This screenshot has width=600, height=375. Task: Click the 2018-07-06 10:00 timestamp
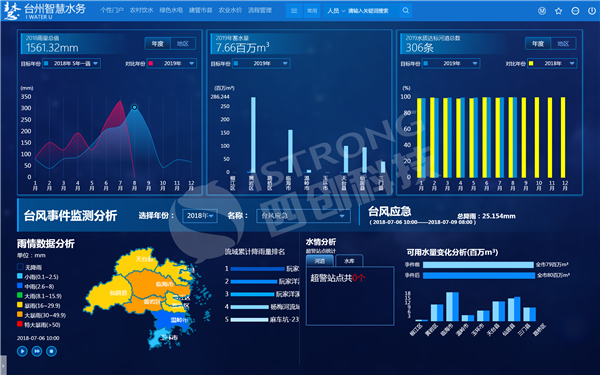click(x=38, y=338)
